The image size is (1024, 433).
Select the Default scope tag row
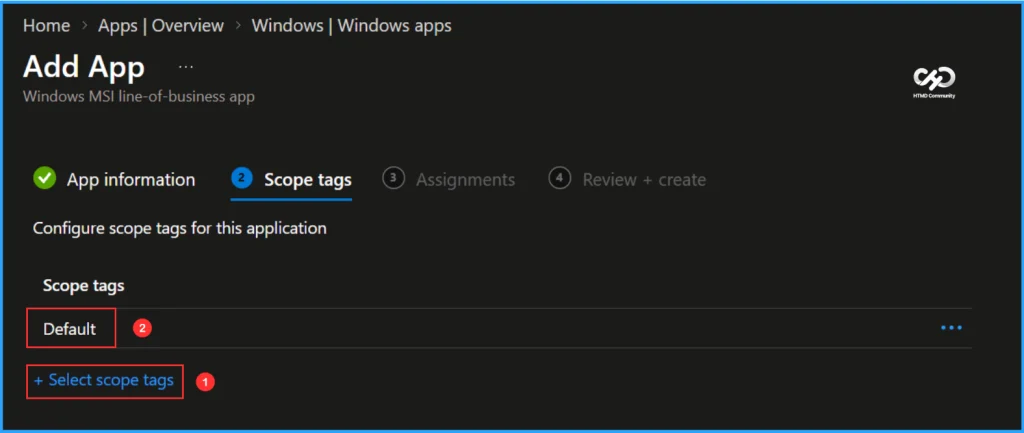pos(499,329)
